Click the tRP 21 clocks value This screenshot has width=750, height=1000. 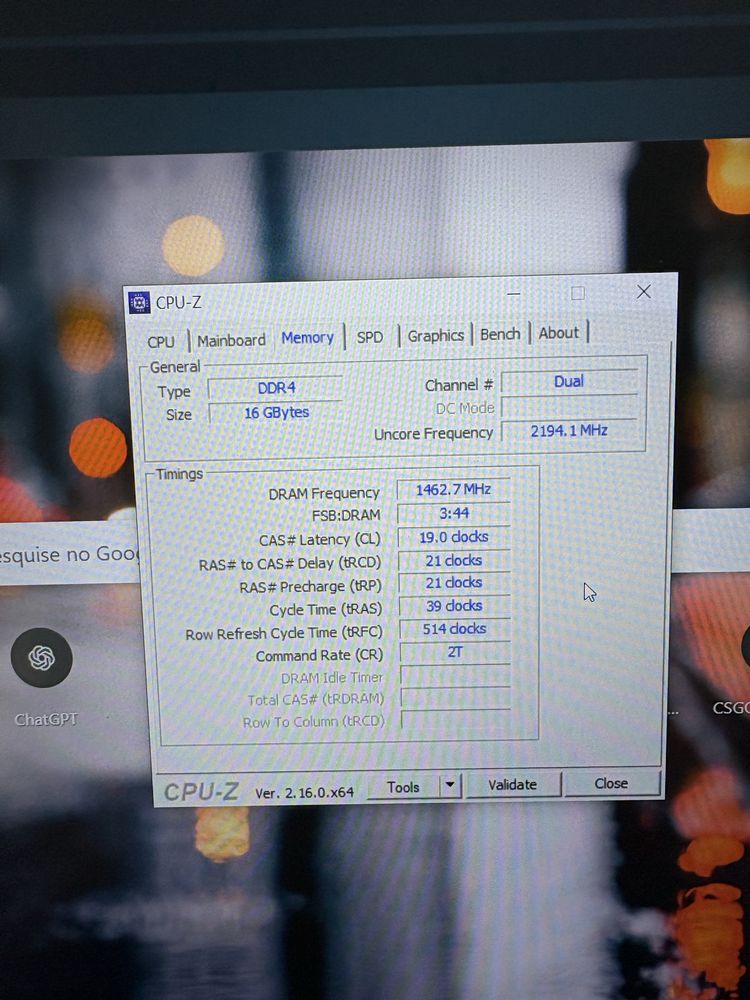click(453, 583)
